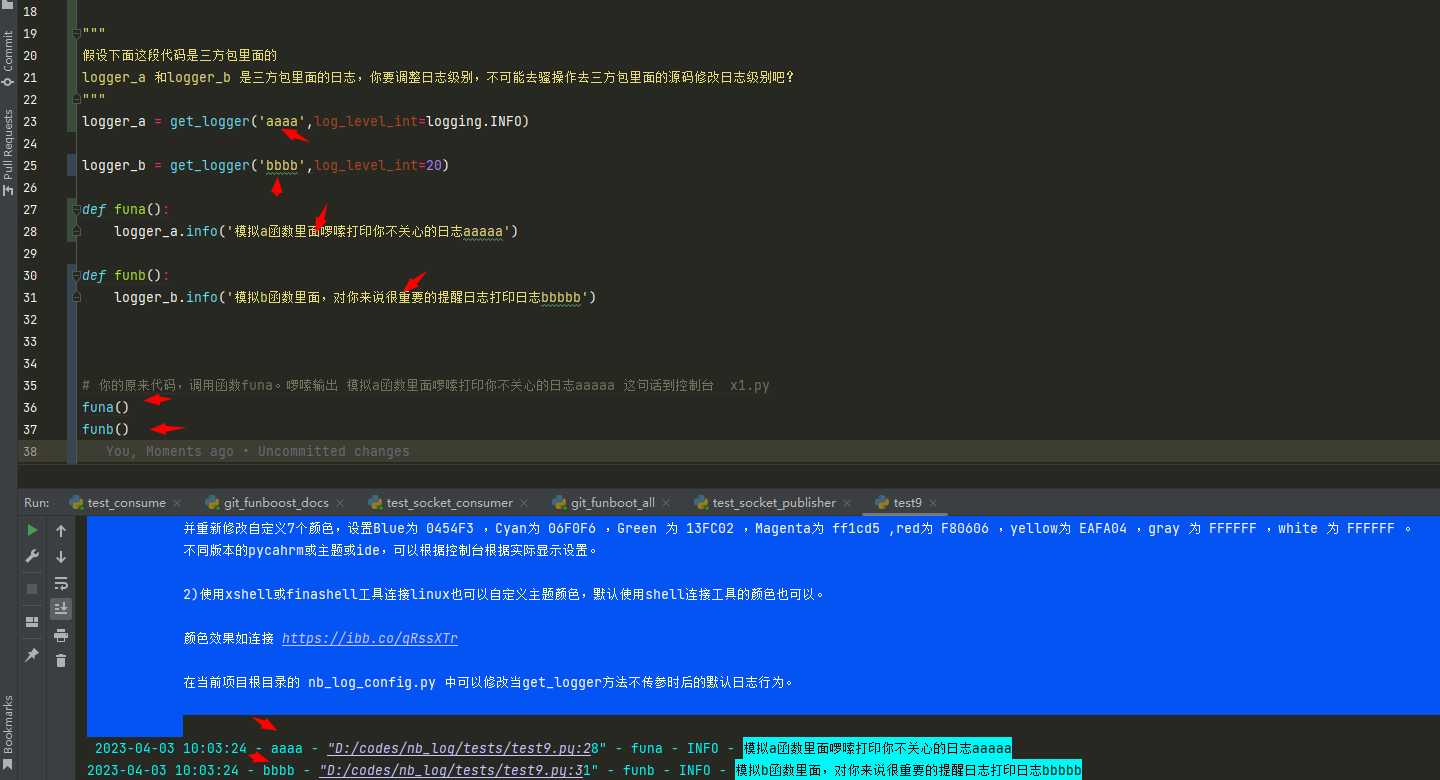Click the restore layout icon in Run panel
The width and height of the screenshot is (1440, 780).
point(32,621)
